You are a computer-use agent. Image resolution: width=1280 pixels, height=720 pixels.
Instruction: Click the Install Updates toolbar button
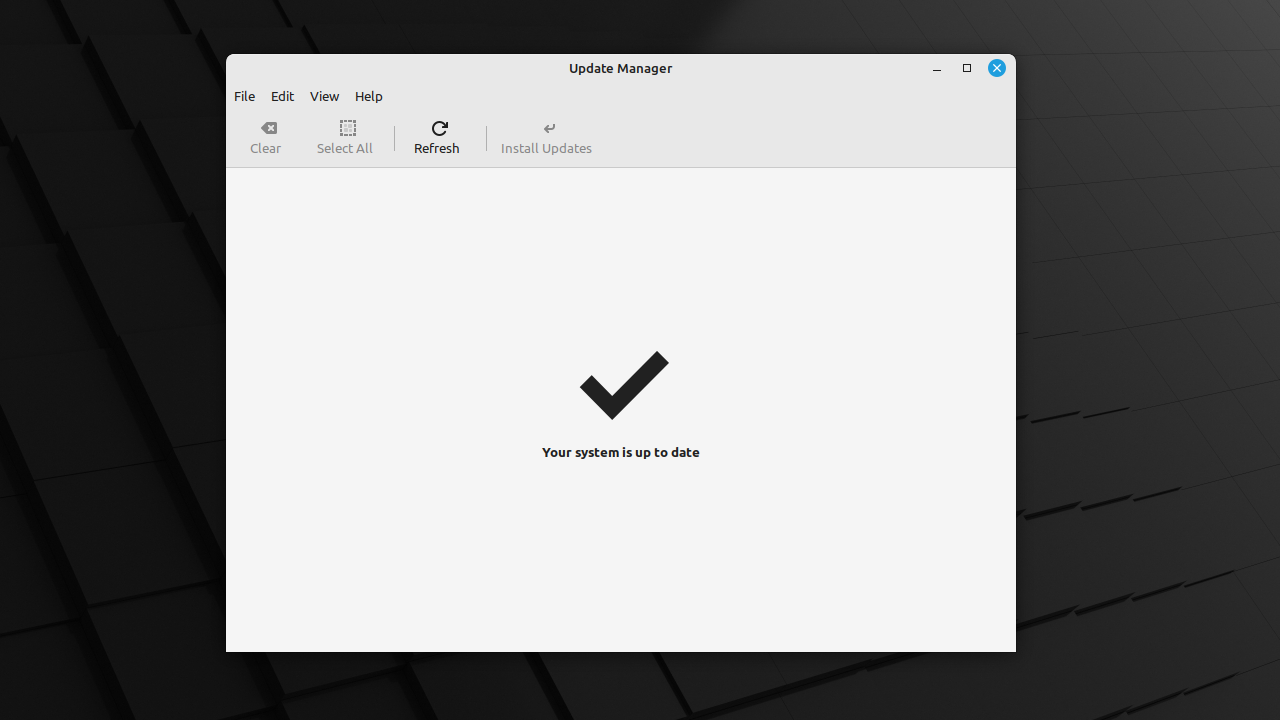pos(547,138)
